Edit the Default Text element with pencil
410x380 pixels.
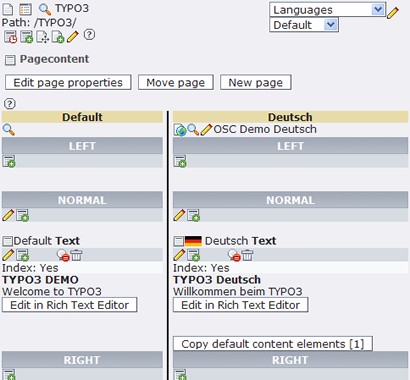click(8, 255)
